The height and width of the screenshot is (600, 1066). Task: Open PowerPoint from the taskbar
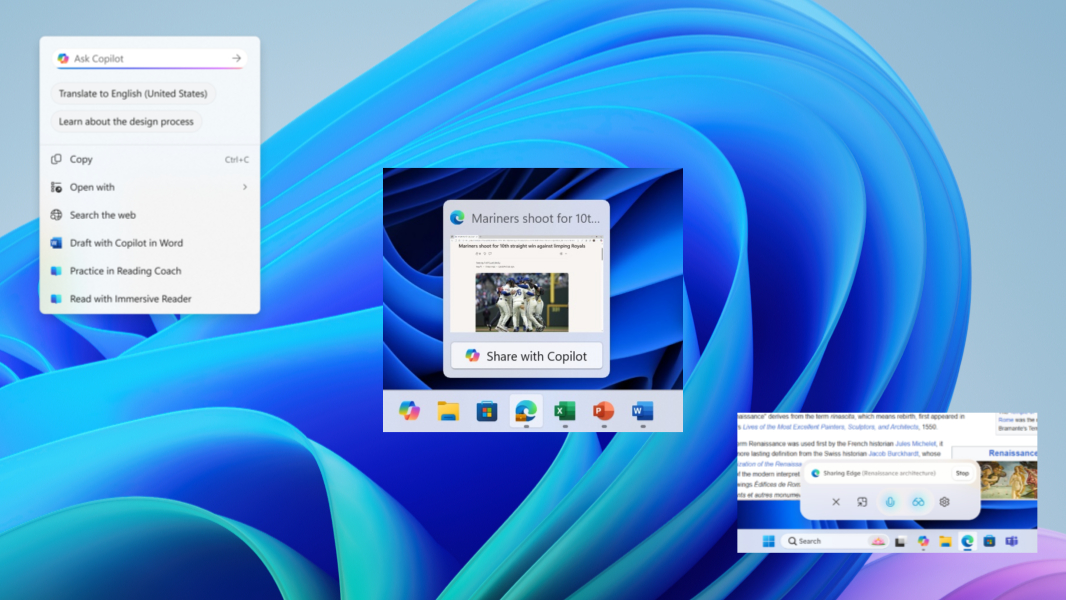[x=603, y=412]
